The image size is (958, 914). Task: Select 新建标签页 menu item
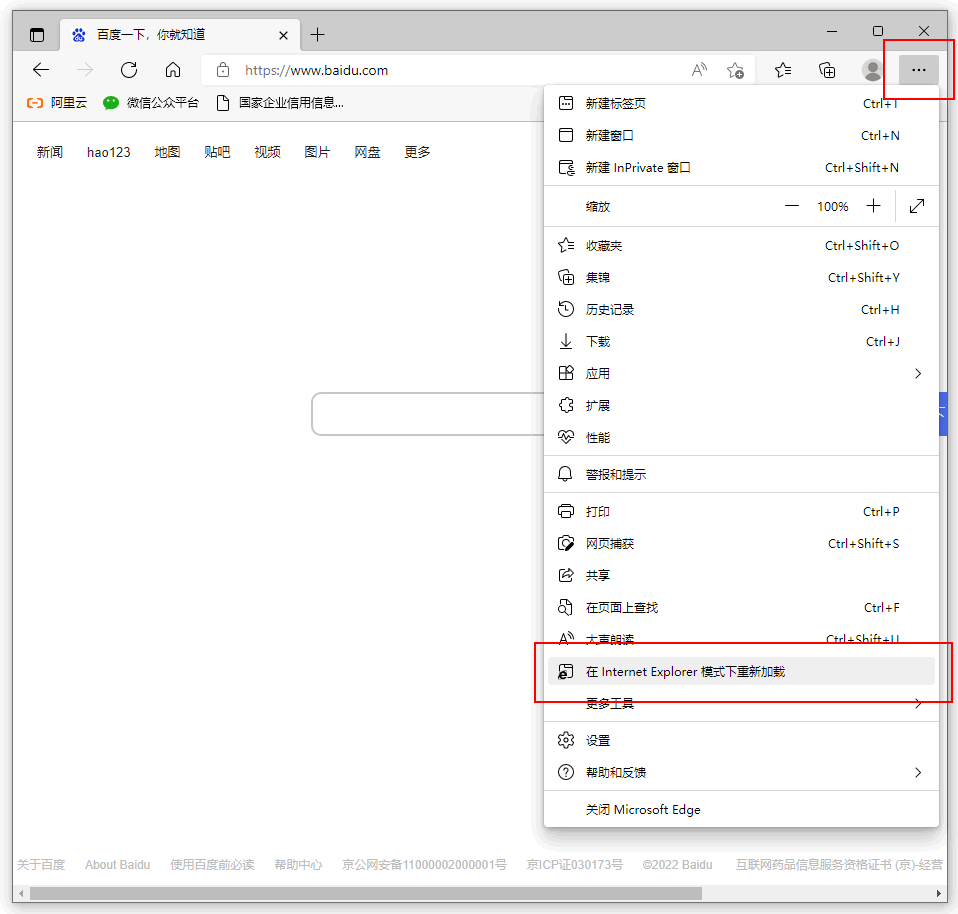click(741, 103)
